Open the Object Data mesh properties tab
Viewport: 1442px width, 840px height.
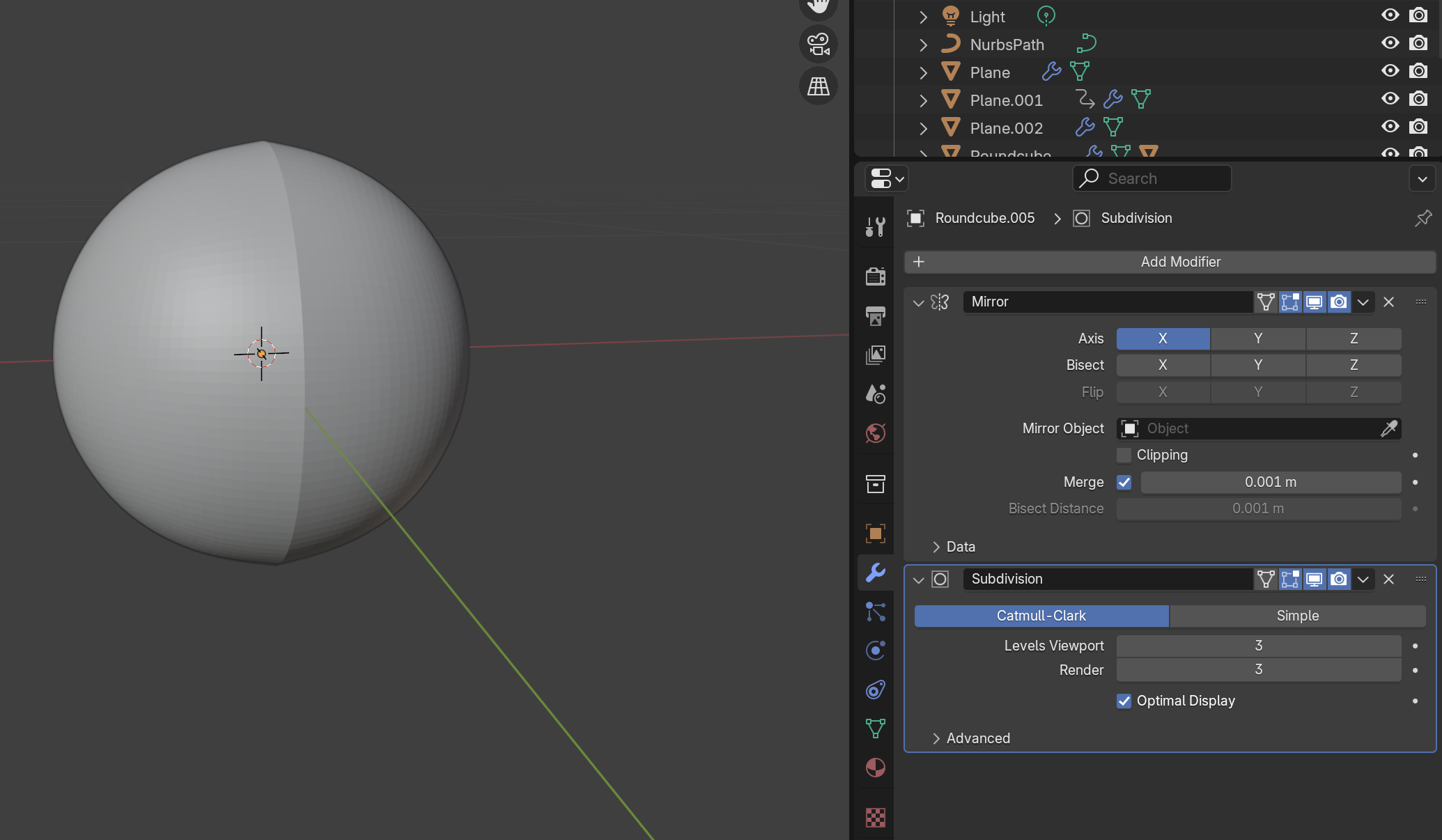[x=876, y=729]
